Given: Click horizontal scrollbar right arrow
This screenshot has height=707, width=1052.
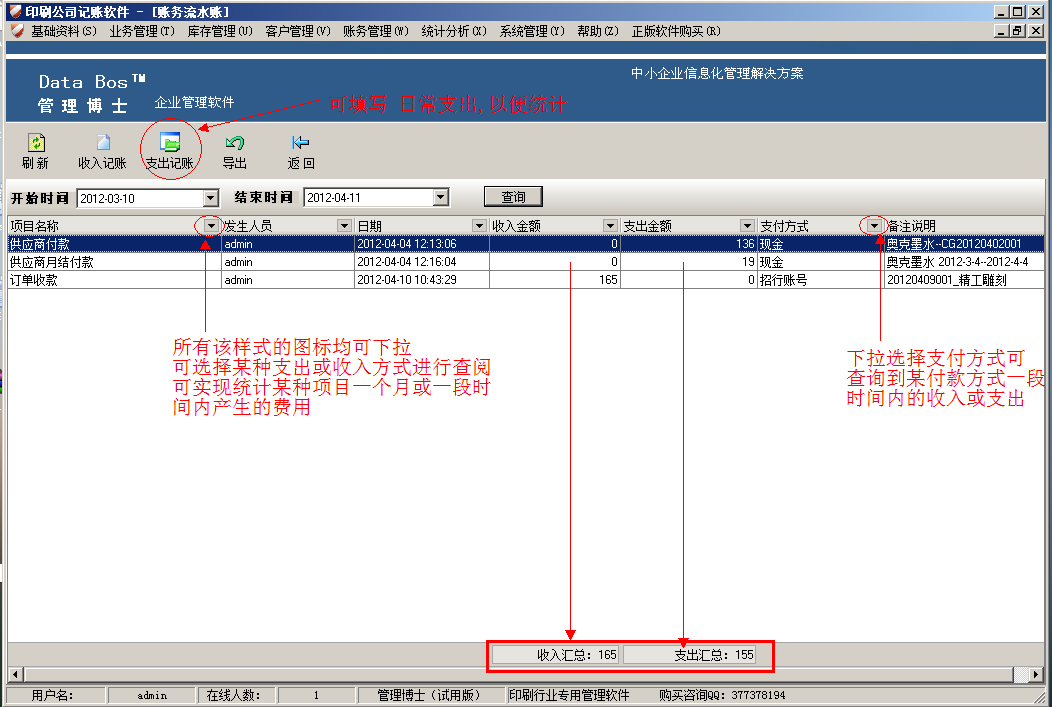Looking at the screenshot, I should pos(1035,675).
